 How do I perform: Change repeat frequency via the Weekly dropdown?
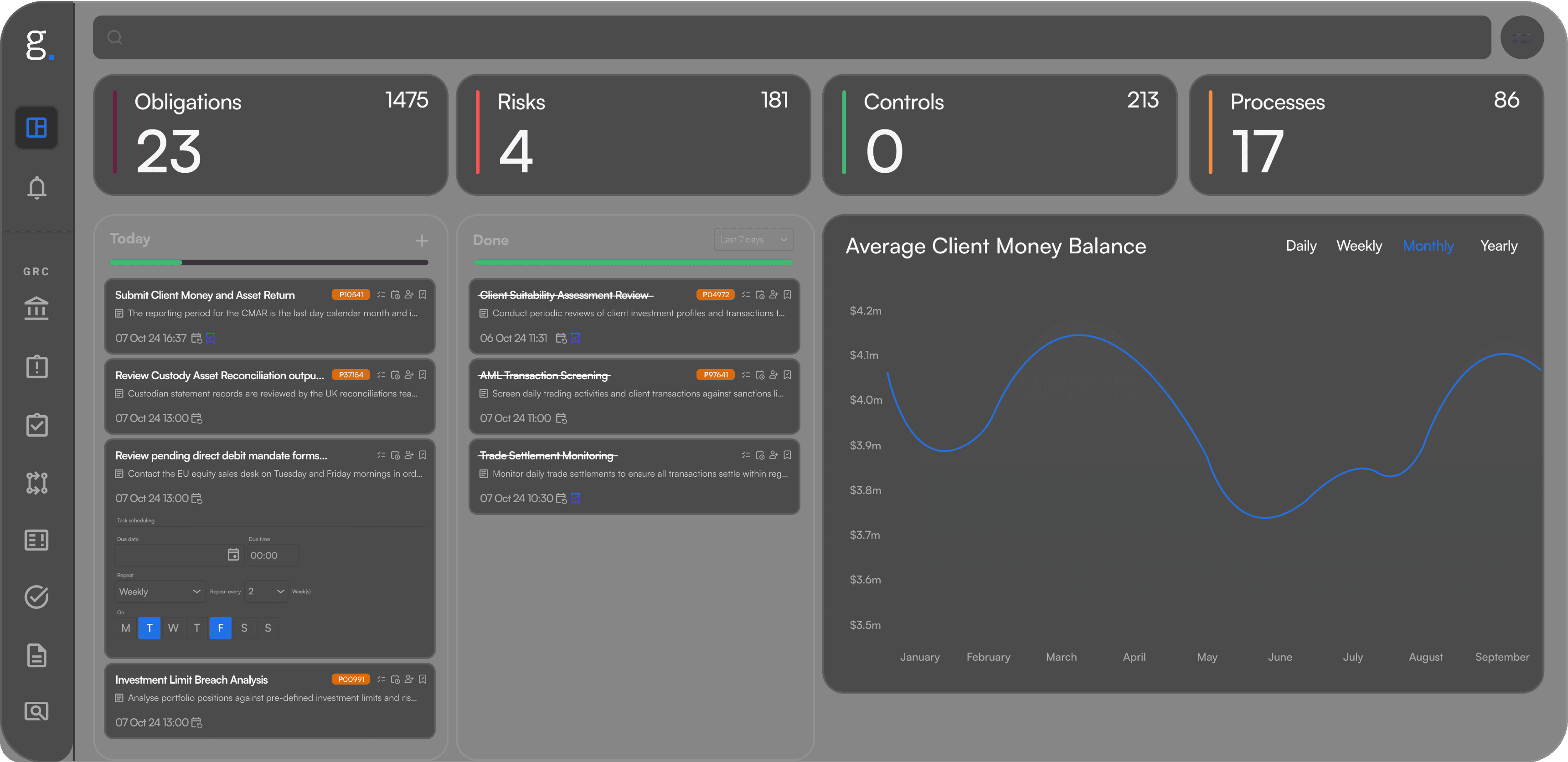tap(160, 591)
